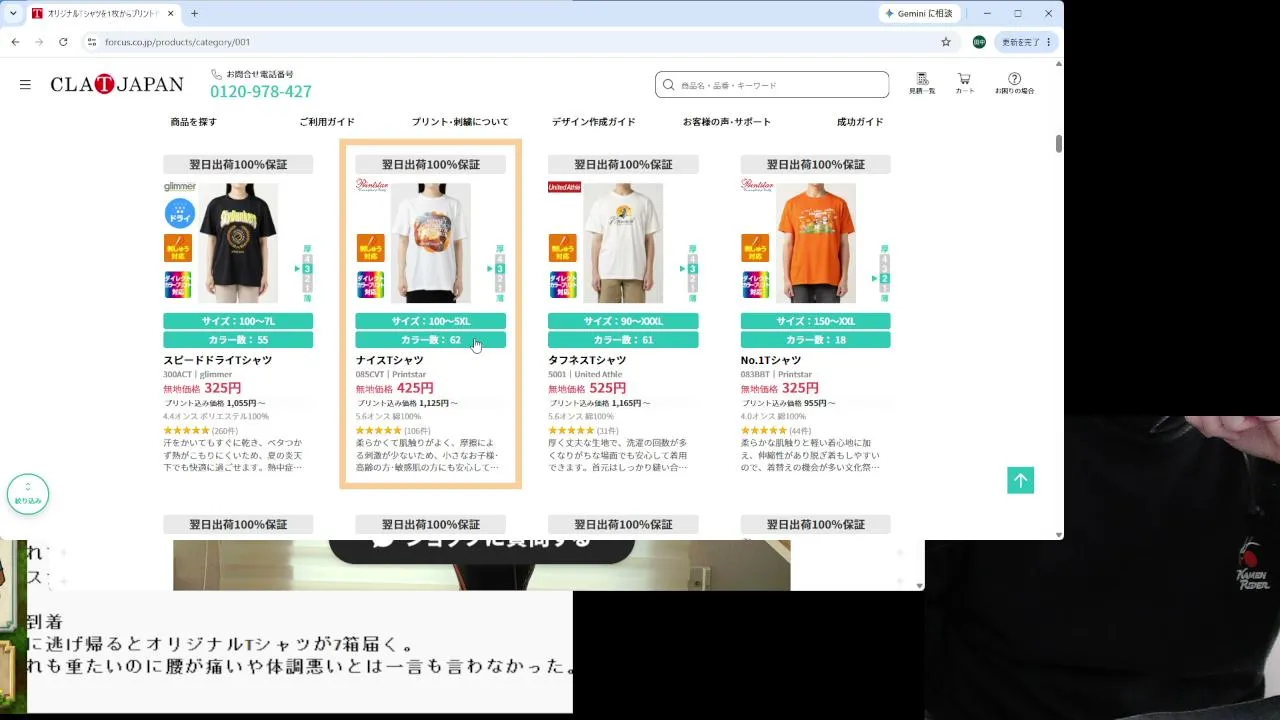Open the お客様の声・サポート menu

tap(727, 122)
